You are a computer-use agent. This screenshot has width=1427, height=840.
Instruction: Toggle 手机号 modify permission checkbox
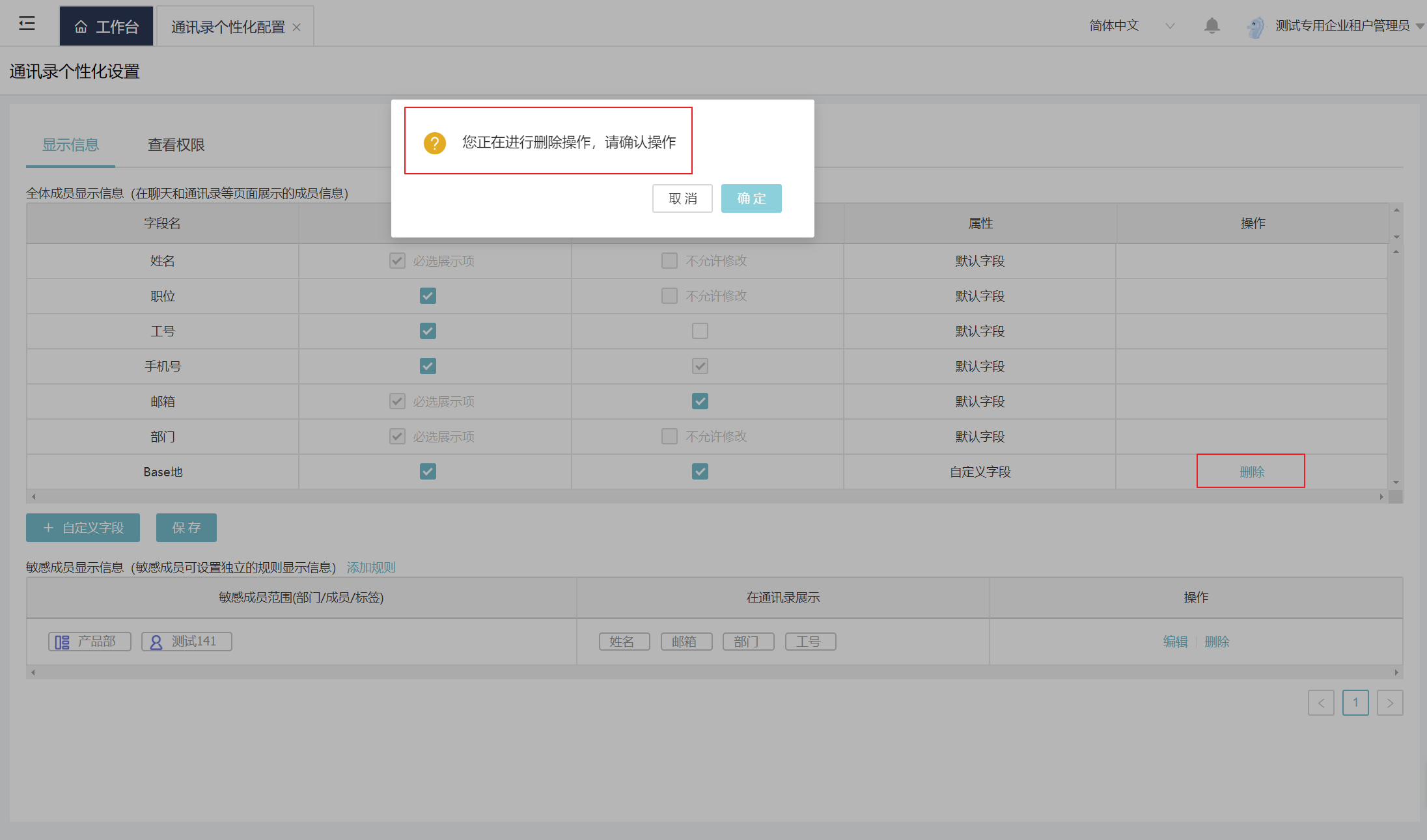[700, 366]
